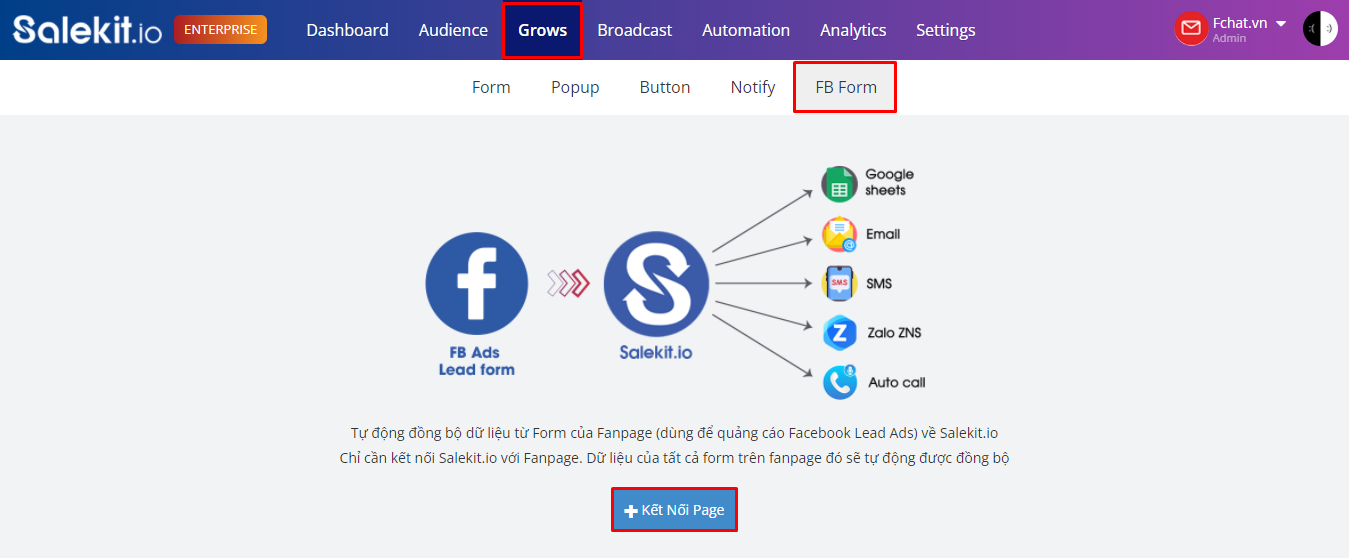Viewport: 1349px width, 558px height.
Task: Click the Zalo ZNS icon
Action: click(x=839, y=332)
